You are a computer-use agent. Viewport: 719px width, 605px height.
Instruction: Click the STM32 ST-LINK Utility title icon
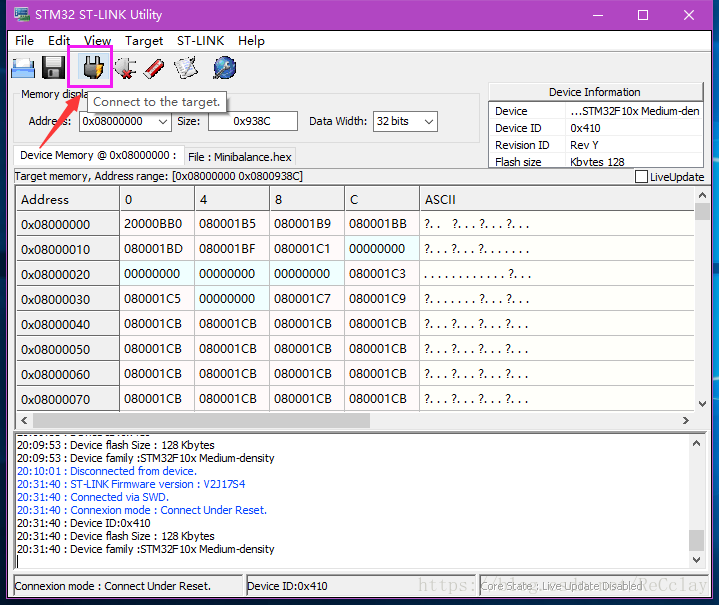point(20,15)
